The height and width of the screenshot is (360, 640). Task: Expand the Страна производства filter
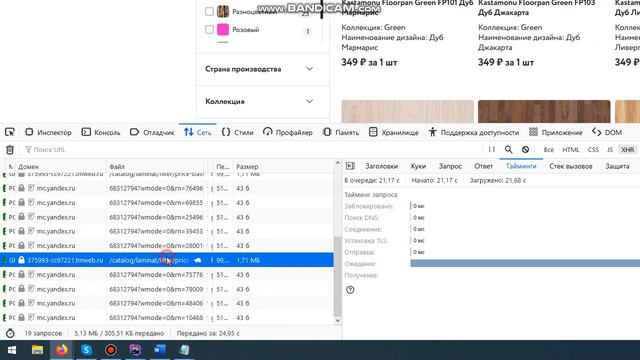262,69
